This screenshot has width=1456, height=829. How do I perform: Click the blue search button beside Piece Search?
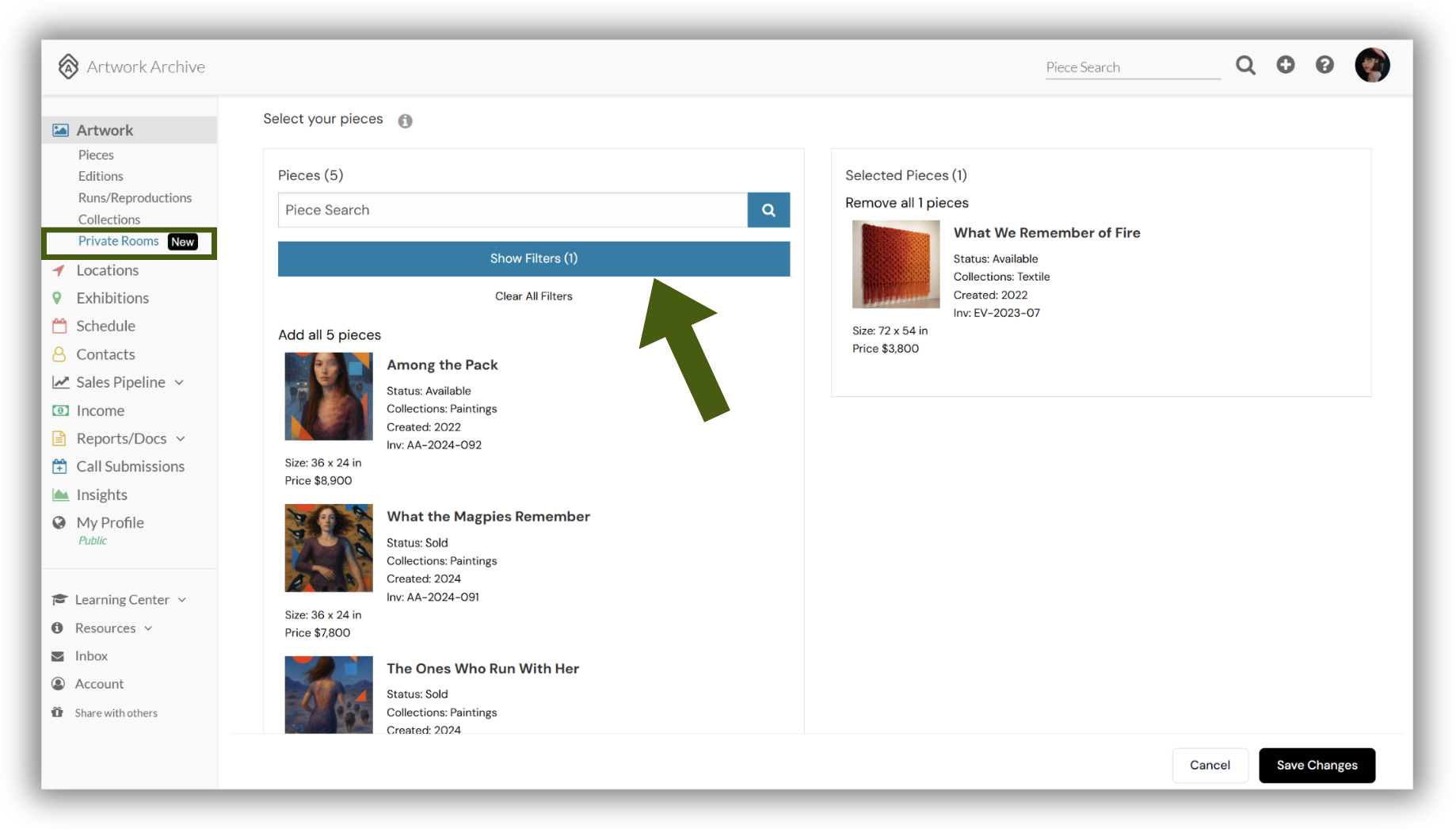pyautogui.click(x=768, y=210)
